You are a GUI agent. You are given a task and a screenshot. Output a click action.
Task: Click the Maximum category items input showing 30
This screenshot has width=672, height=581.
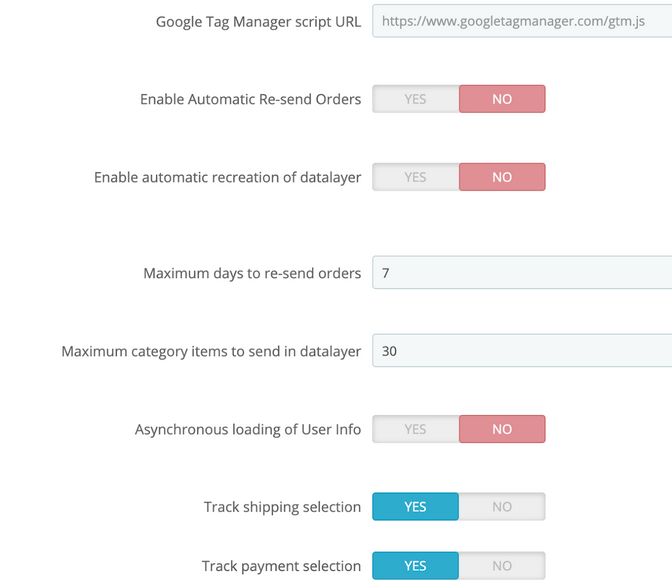[521, 351]
